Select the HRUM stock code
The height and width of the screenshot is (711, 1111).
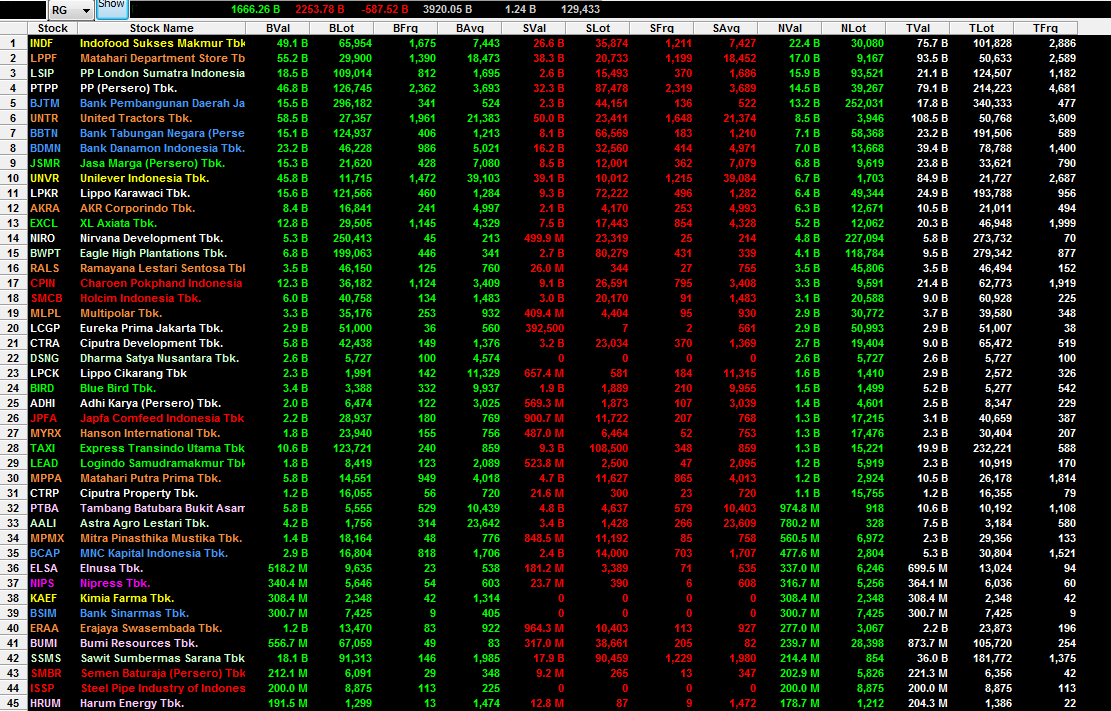point(45,703)
